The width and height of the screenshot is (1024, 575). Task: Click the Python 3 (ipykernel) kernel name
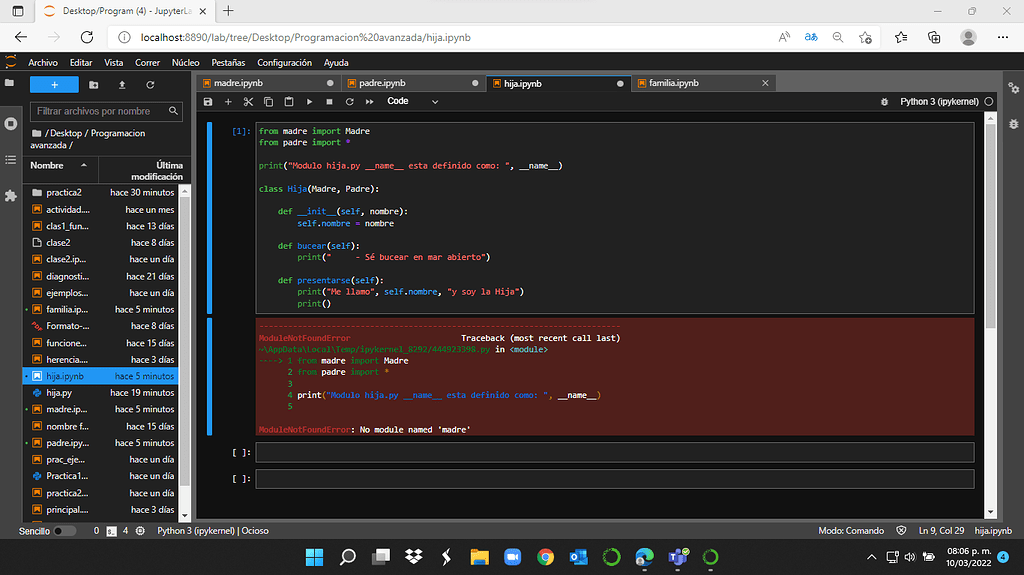[939, 102]
